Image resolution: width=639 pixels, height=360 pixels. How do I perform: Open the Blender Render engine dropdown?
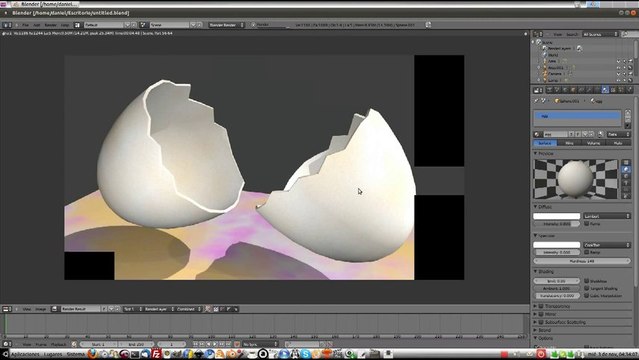click(x=226, y=25)
